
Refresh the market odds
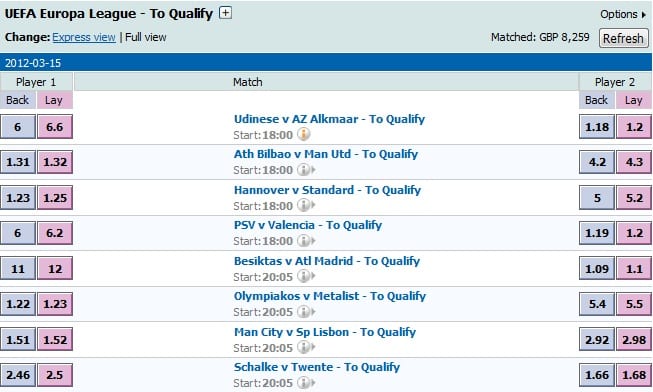click(623, 38)
